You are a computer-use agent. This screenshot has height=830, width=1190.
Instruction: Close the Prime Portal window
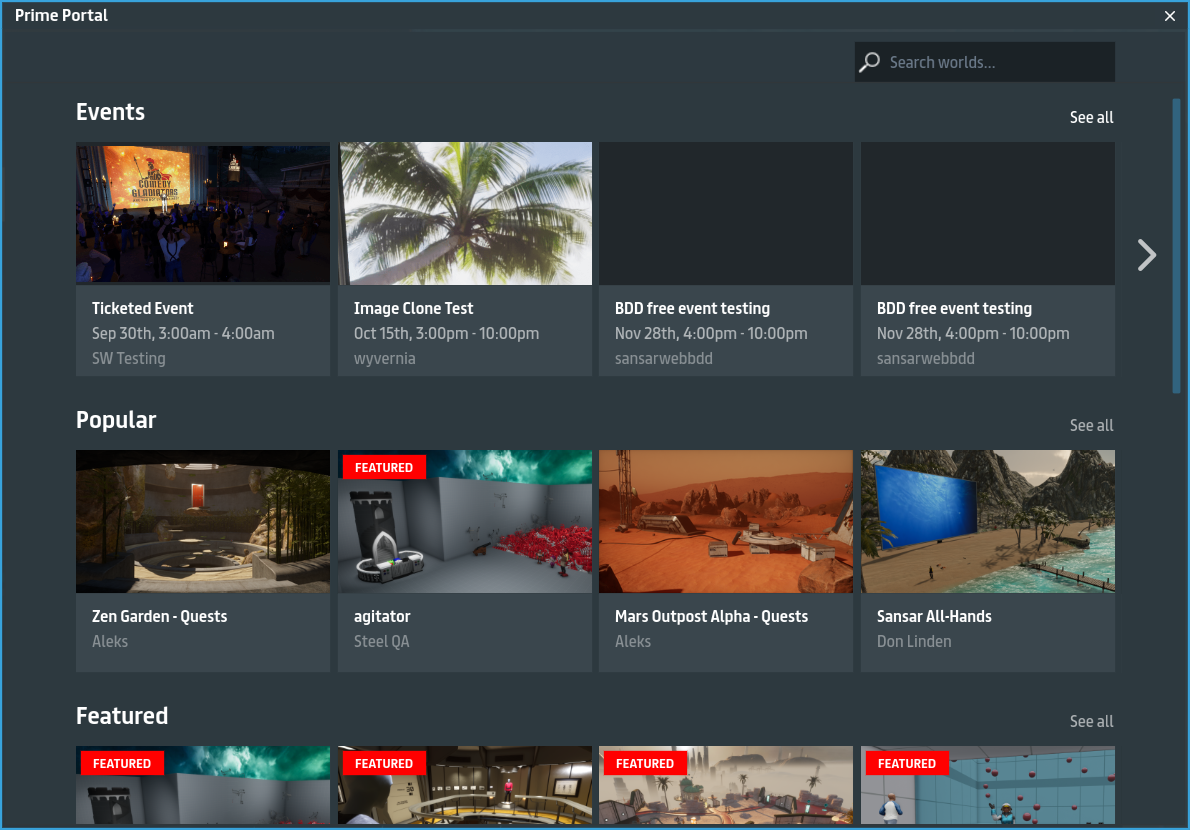click(x=1170, y=16)
